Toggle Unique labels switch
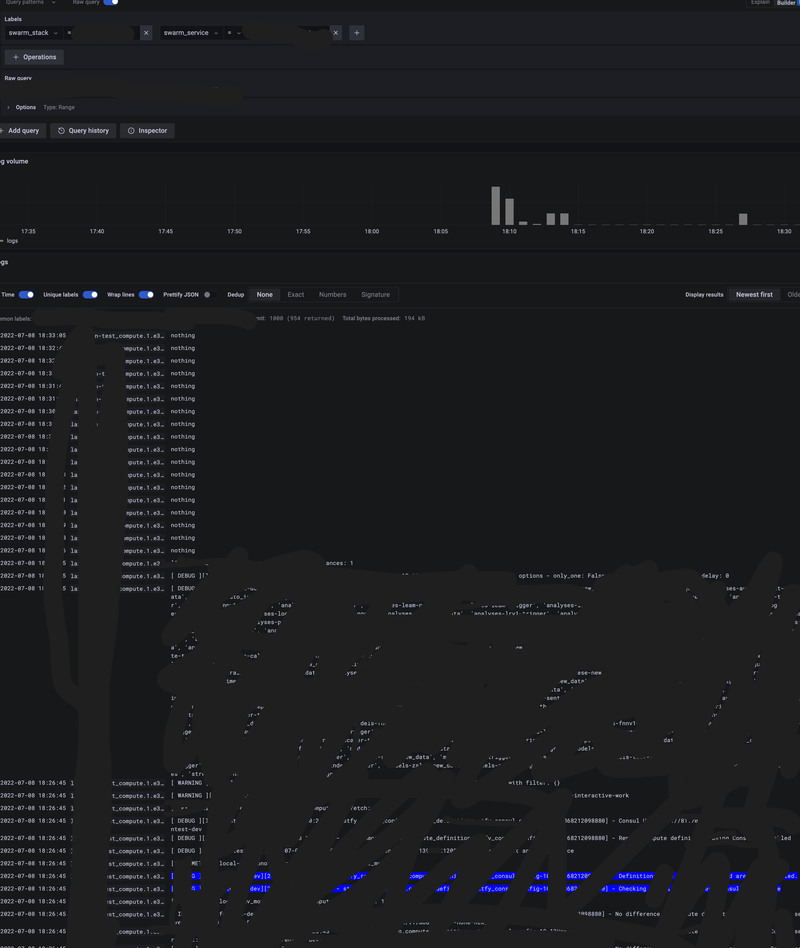Viewport: 800px width, 948px height. [x=90, y=294]
